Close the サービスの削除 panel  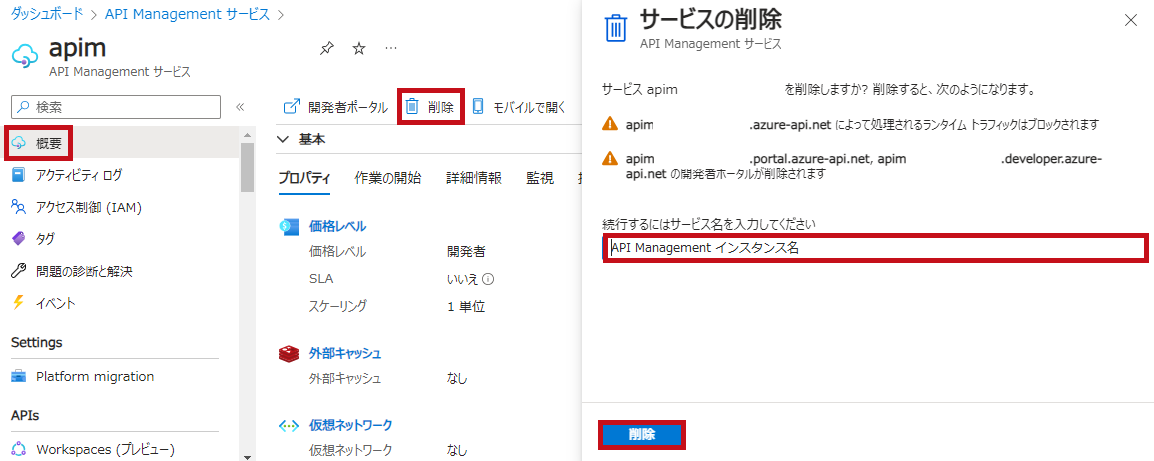pos(1131,21)
